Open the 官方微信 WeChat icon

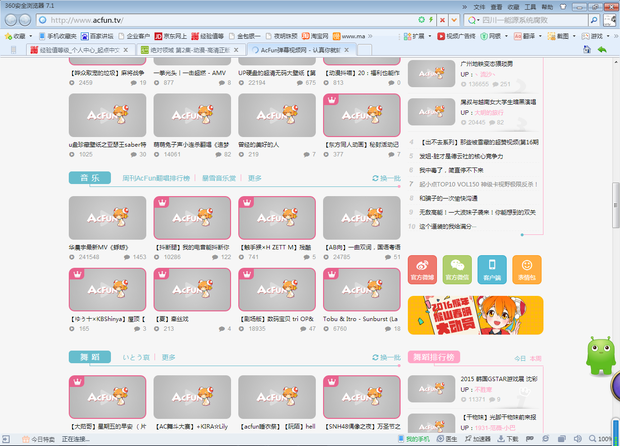[x=457, y=270]
